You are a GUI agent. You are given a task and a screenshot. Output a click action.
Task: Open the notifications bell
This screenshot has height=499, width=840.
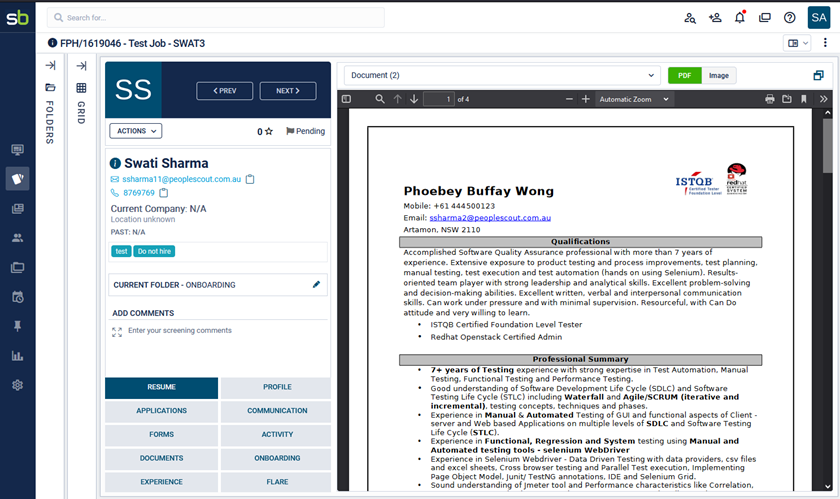[x=740, y=18]
